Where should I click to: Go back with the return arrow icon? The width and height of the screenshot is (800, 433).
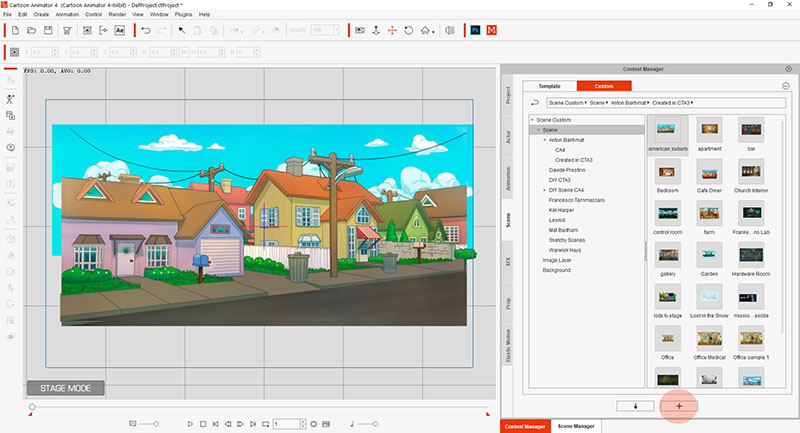point(535,103)
